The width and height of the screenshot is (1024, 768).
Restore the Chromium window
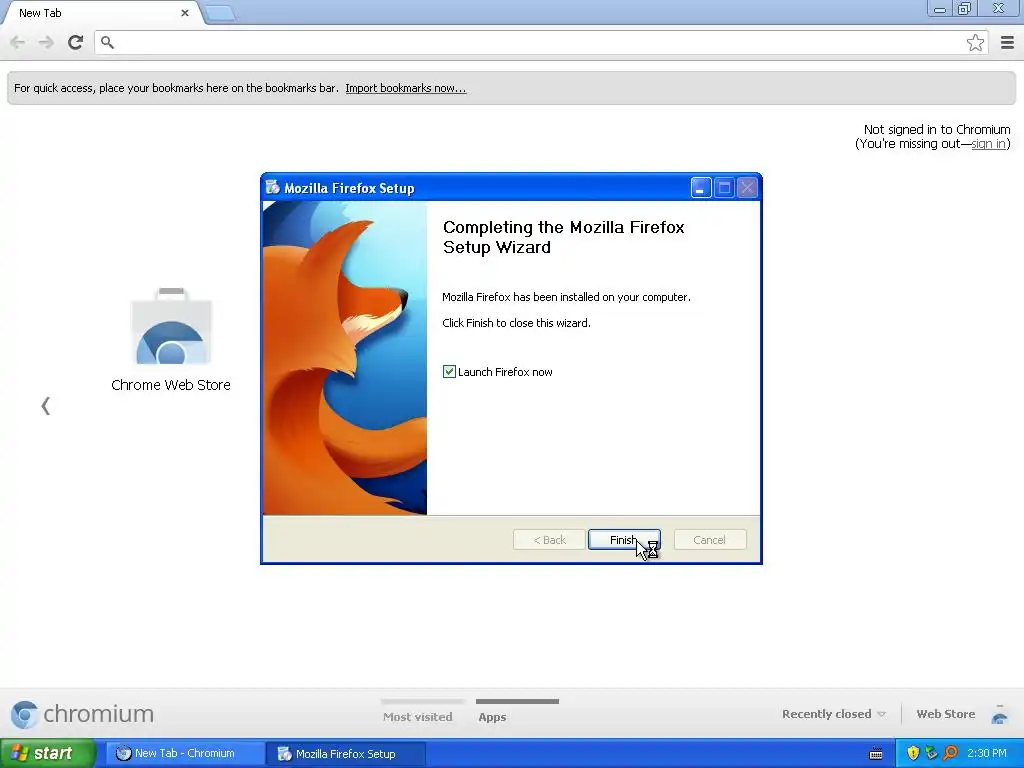[x=964, y=8]
